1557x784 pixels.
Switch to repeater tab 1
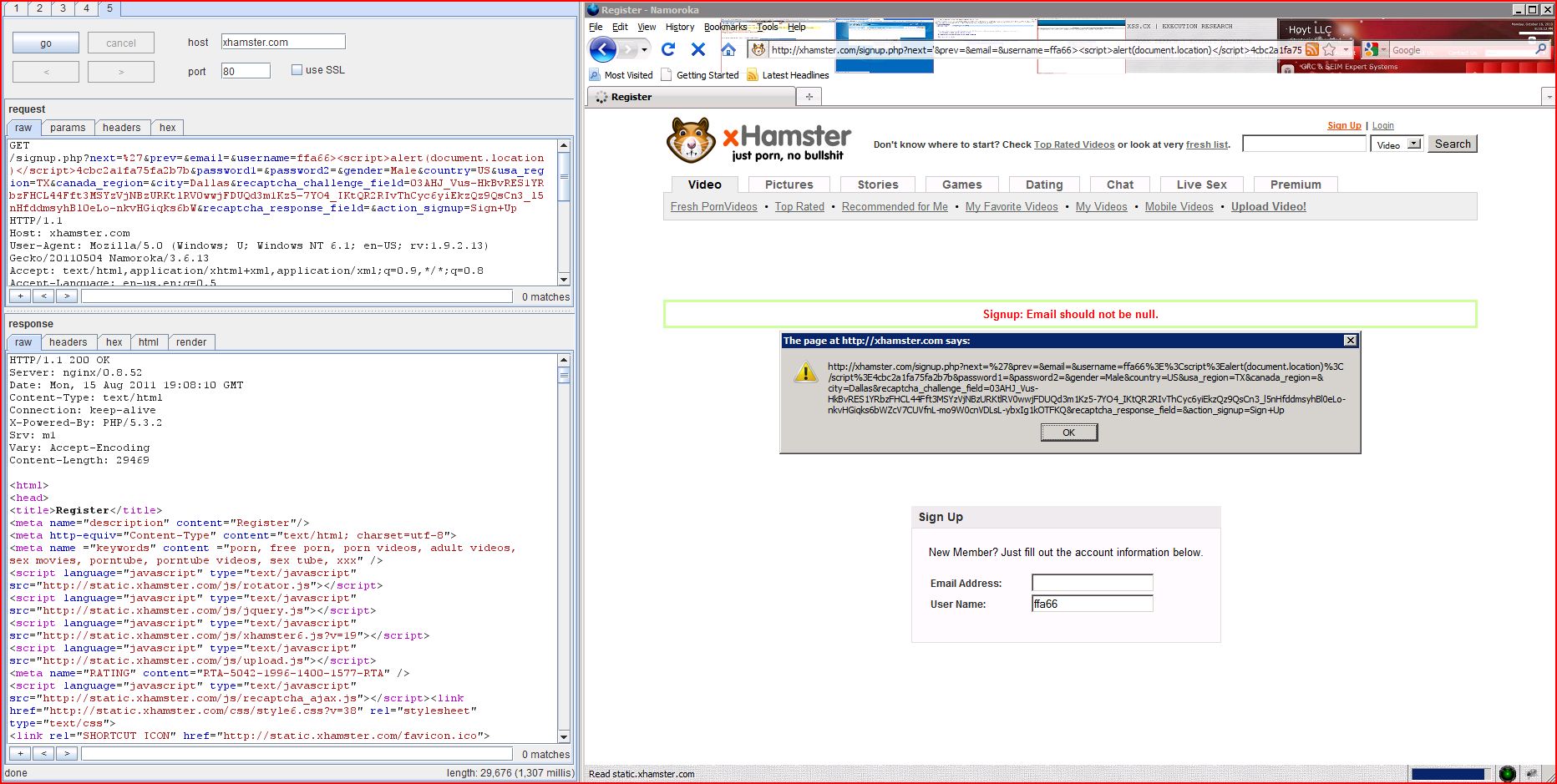coord(16,8)
